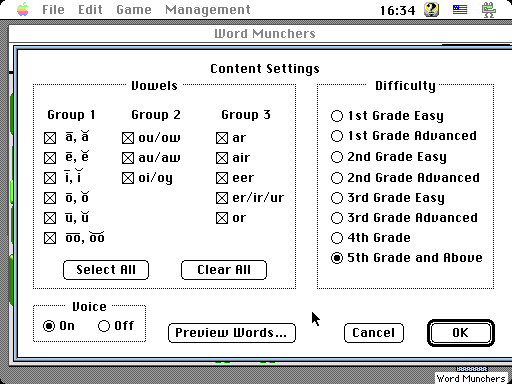Uncheck the long e, short e checkbox
The width and height of the screenshot is (512, 384).
[x=50, y=158]
